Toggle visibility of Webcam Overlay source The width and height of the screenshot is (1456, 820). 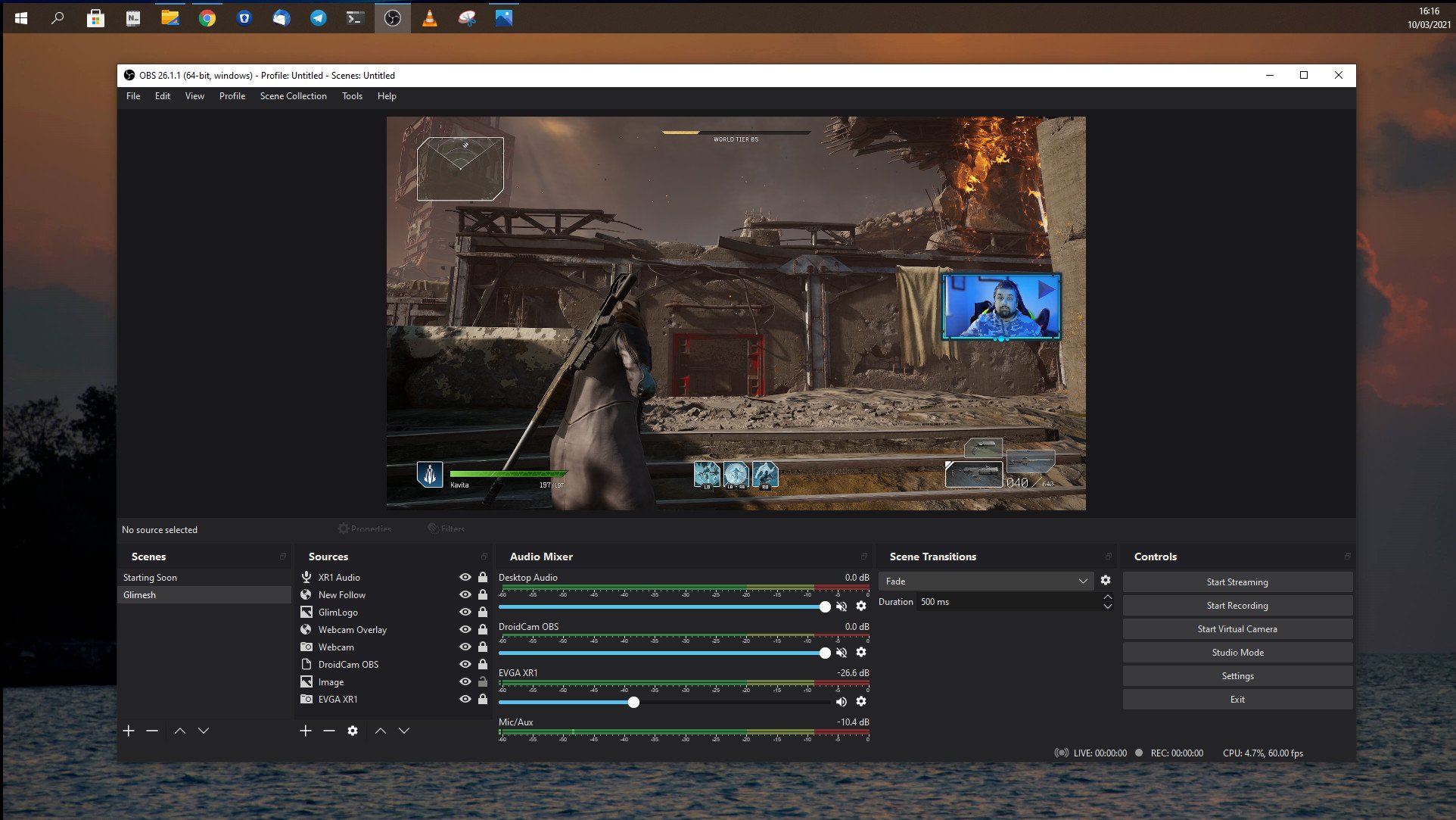464,629
